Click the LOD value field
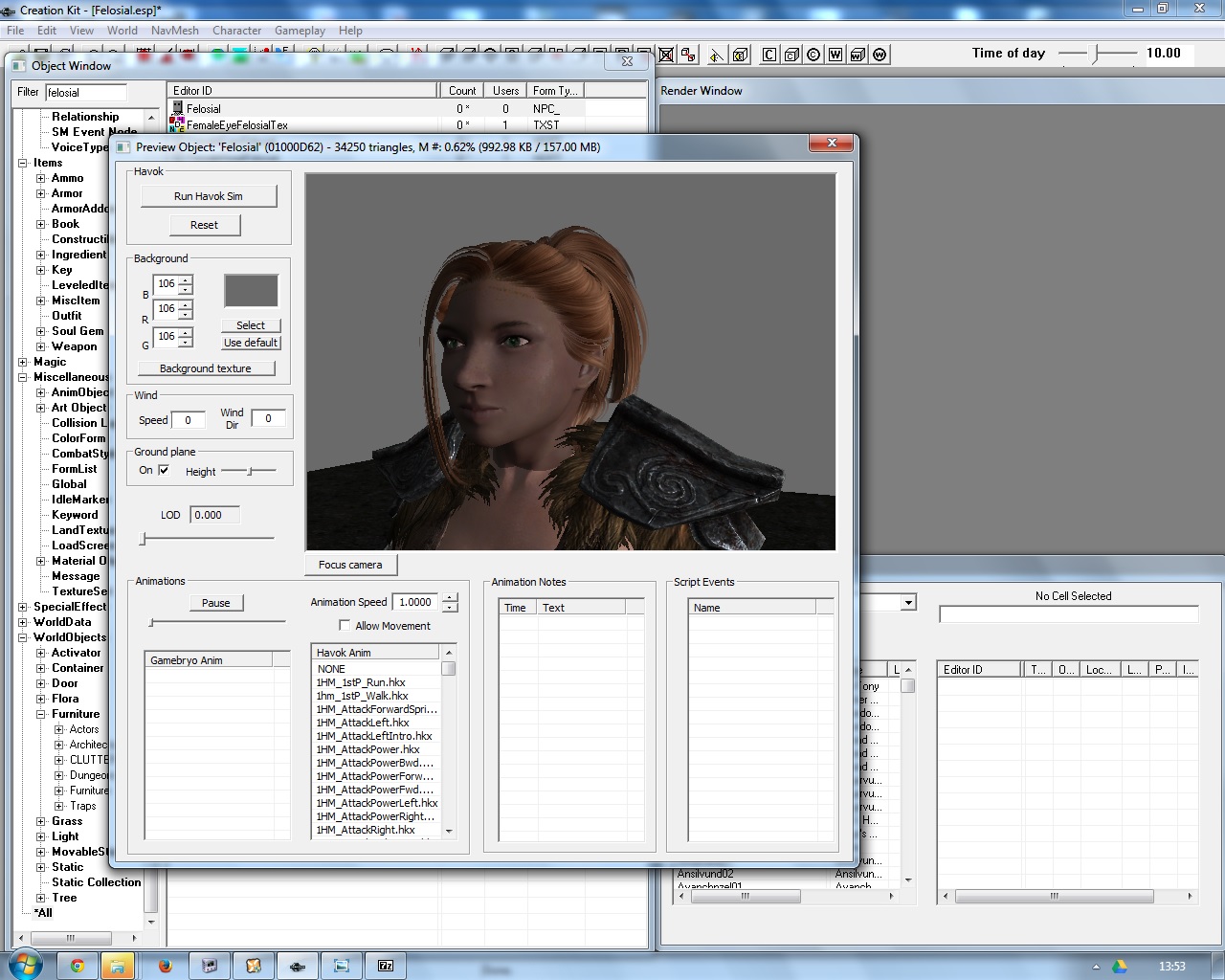 click(214, 515)
